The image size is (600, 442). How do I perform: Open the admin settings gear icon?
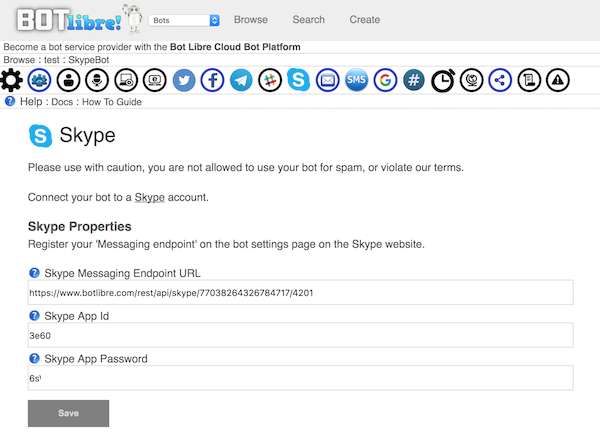11,80
